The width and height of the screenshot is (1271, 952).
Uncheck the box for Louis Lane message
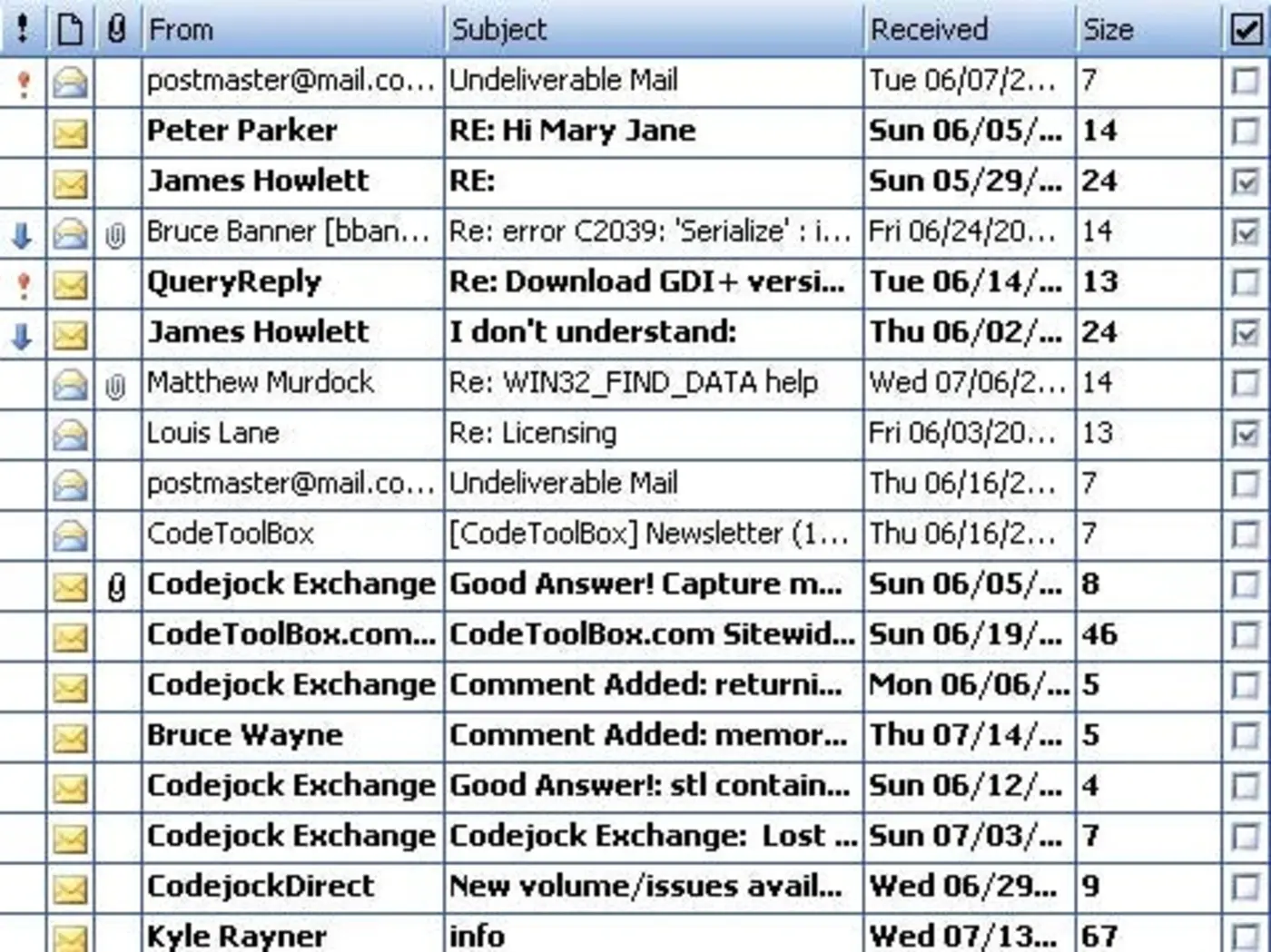click(1246, 435)
